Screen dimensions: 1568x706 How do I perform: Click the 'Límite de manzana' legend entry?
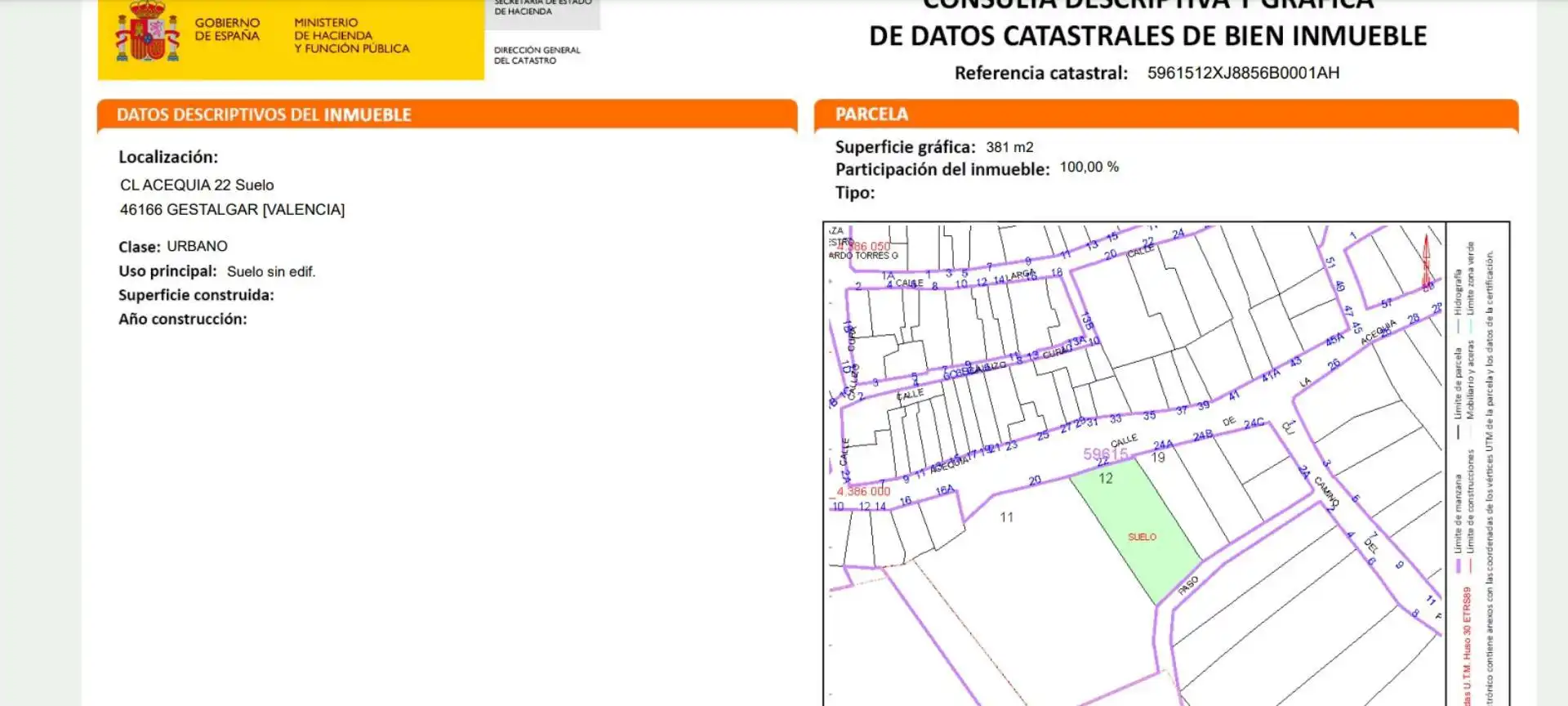[x=1458, y=524]
